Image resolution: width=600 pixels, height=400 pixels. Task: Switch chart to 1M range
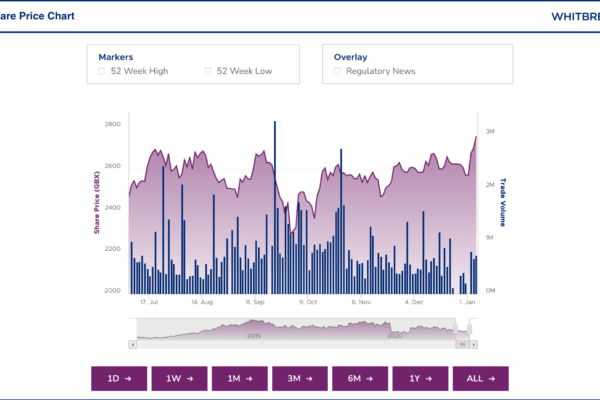point(240,379)
